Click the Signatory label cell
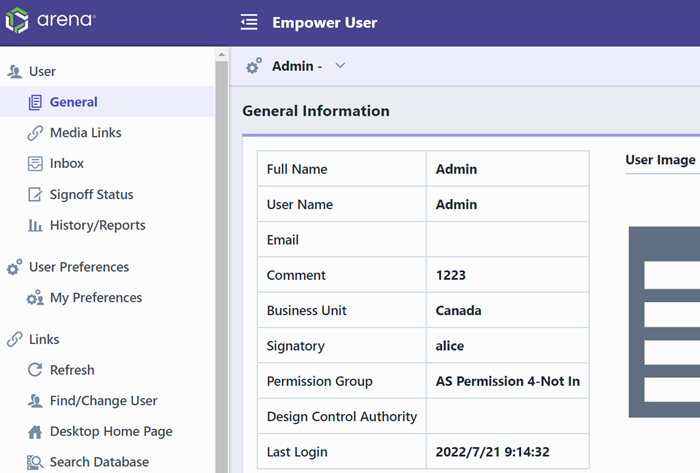The image size is (700, 473). (x=342, y=345)
